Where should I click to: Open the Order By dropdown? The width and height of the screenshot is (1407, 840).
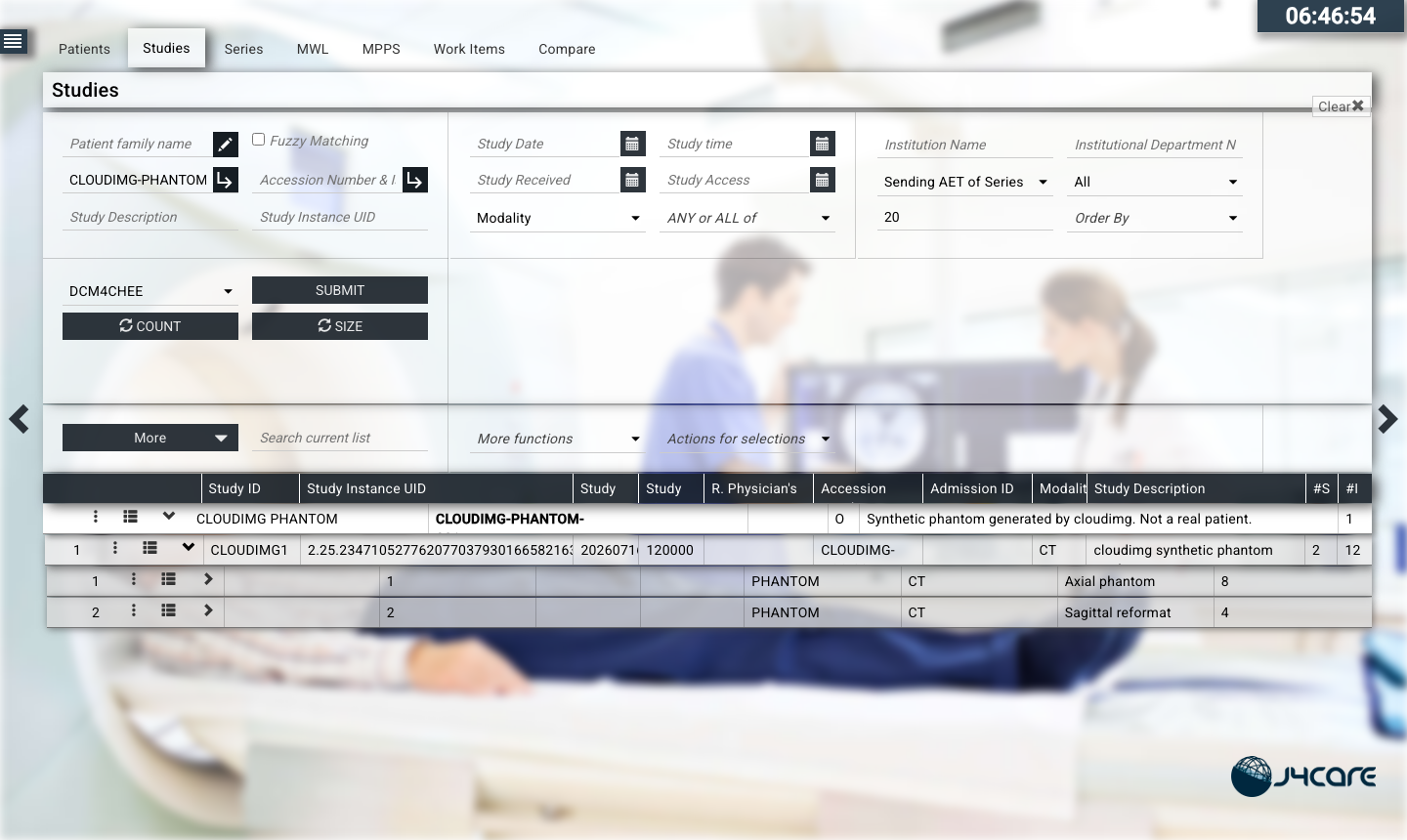(x=1155, y=218)
